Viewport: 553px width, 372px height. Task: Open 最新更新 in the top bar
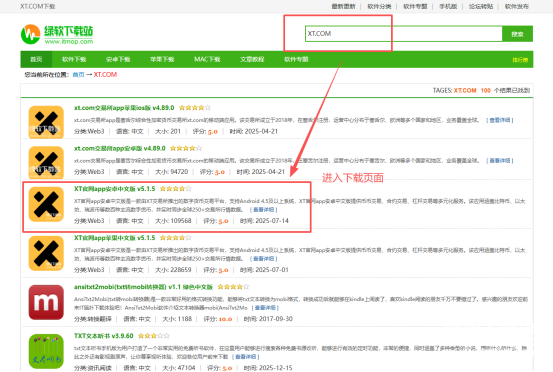344,6
